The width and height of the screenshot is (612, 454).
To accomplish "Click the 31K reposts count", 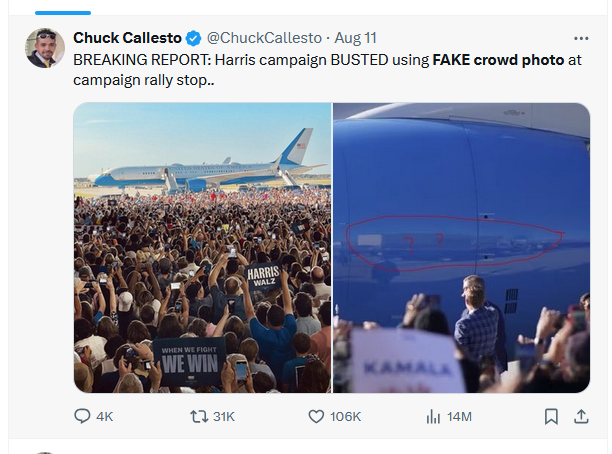I will pyautogui.click(x=225, y=417).
